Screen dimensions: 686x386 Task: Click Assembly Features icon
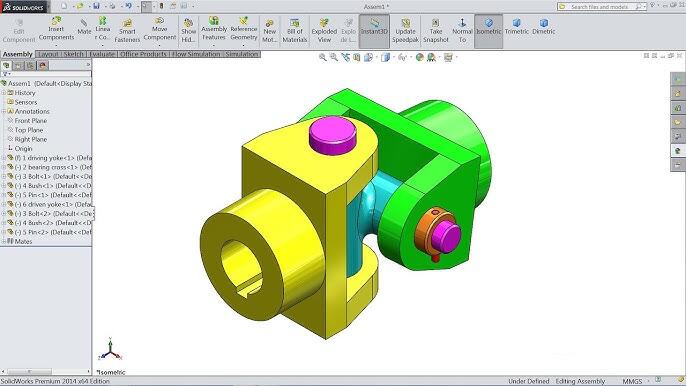tap(214, 21)
